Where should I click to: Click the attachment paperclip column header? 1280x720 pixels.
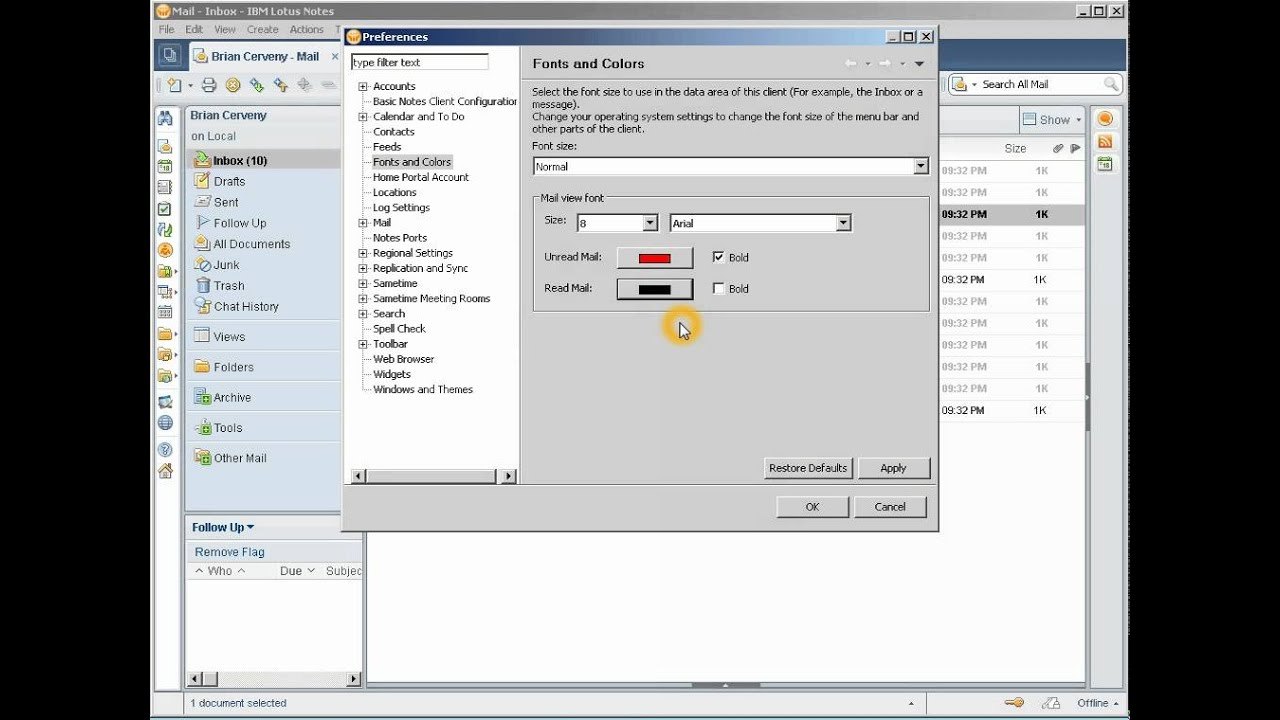[1058, 148]
